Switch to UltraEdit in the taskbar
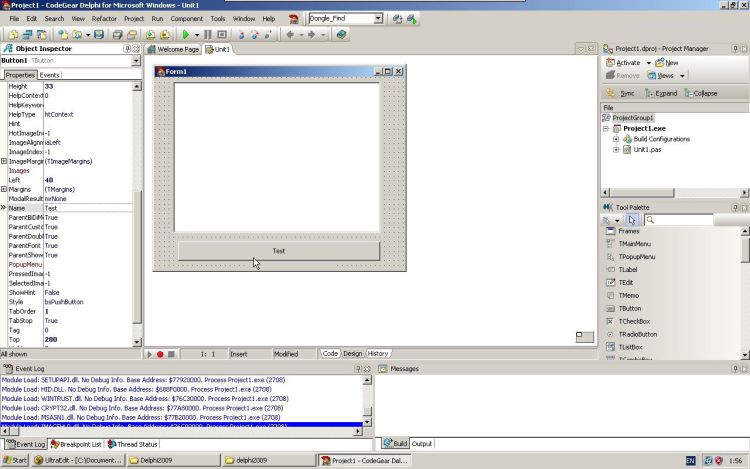750x469 pixels. [x=77, y=460]
